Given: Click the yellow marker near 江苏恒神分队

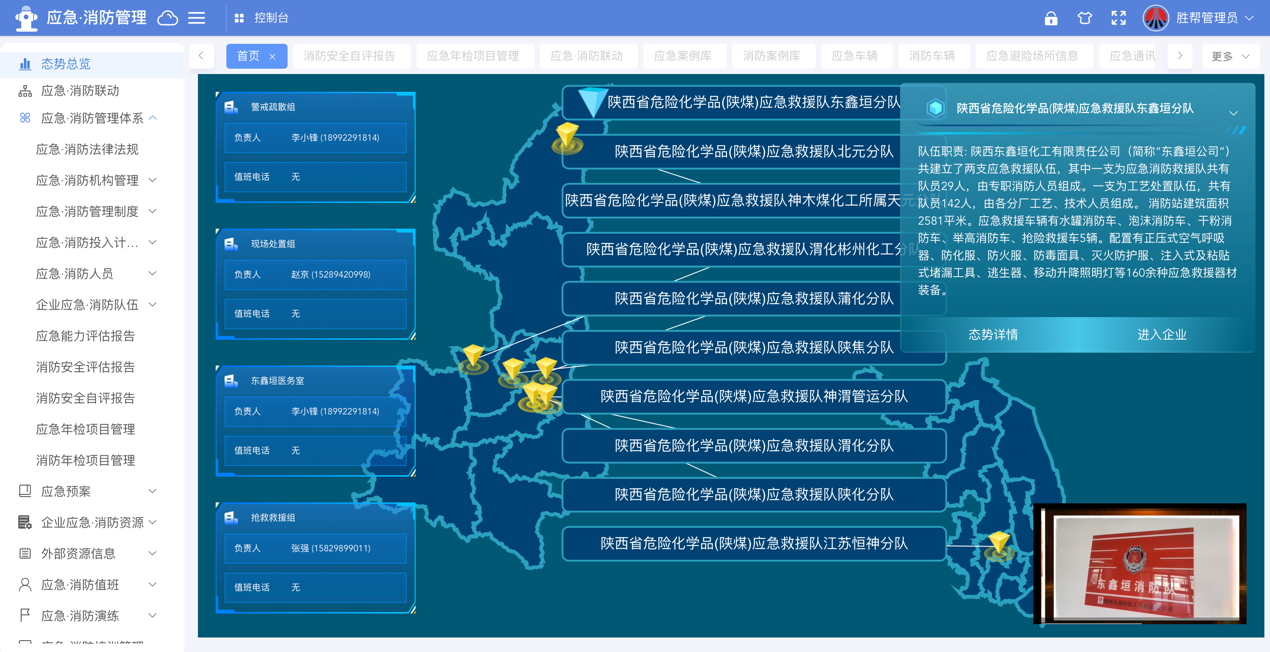Looking at the screenshot, I should (x=999, y=545).
